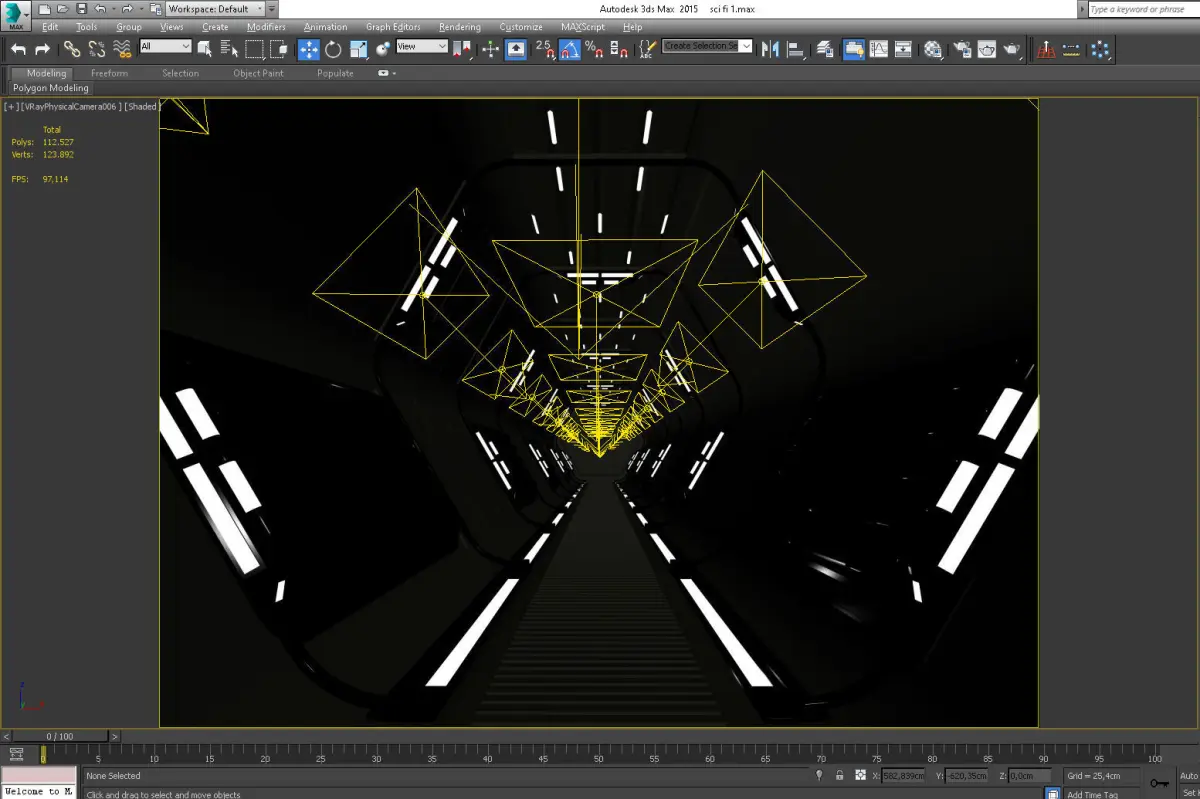Click the Polygon Modeling panel button

tap(50, 88)
